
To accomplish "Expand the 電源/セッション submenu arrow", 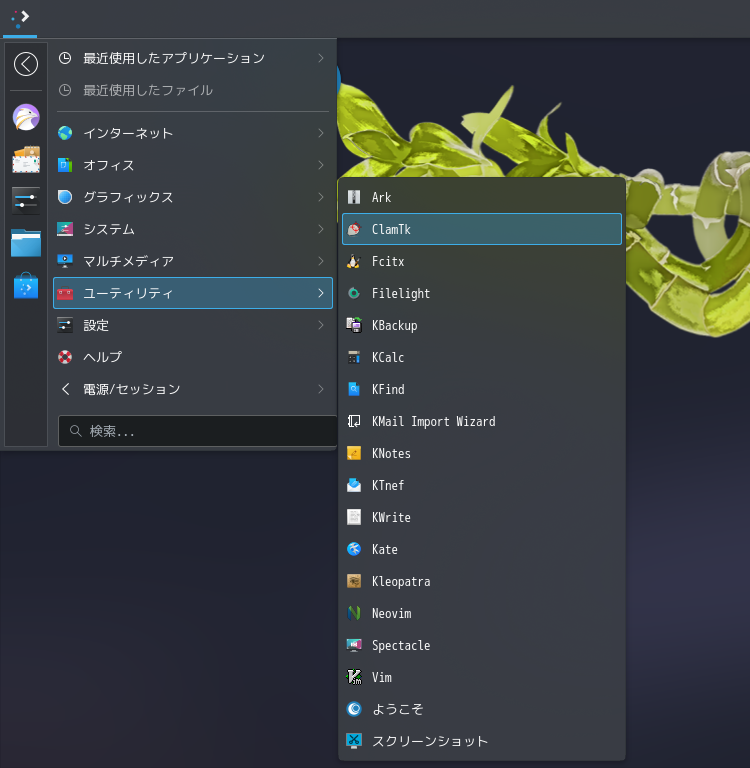I will 321,389.
